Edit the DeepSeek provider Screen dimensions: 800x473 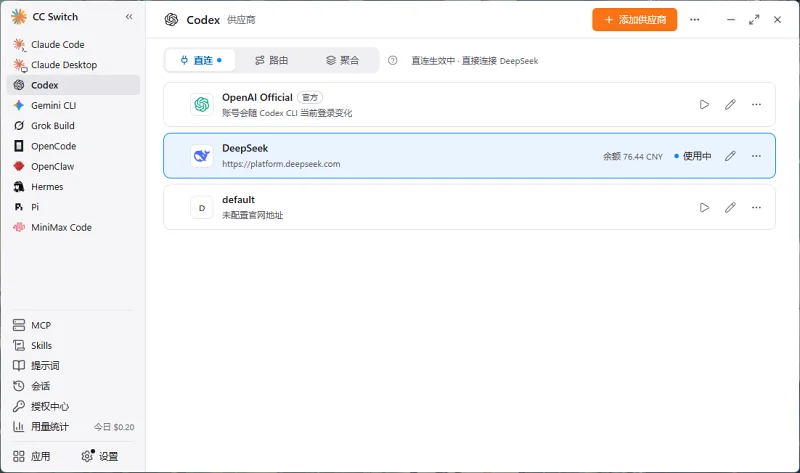730,156
